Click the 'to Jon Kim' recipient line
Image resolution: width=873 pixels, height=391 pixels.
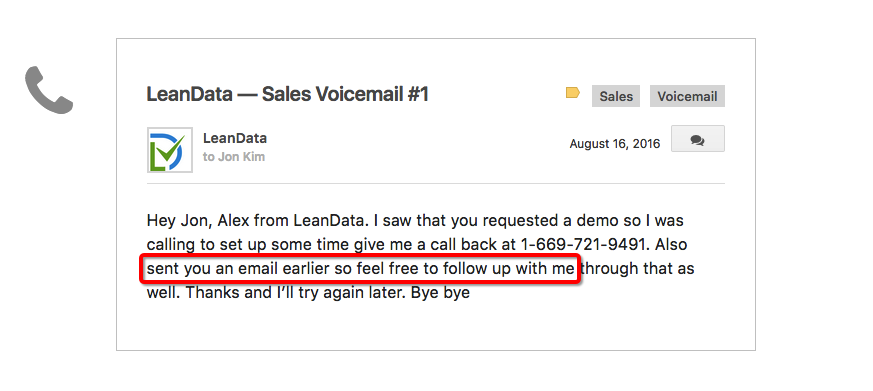coord(234,157)
